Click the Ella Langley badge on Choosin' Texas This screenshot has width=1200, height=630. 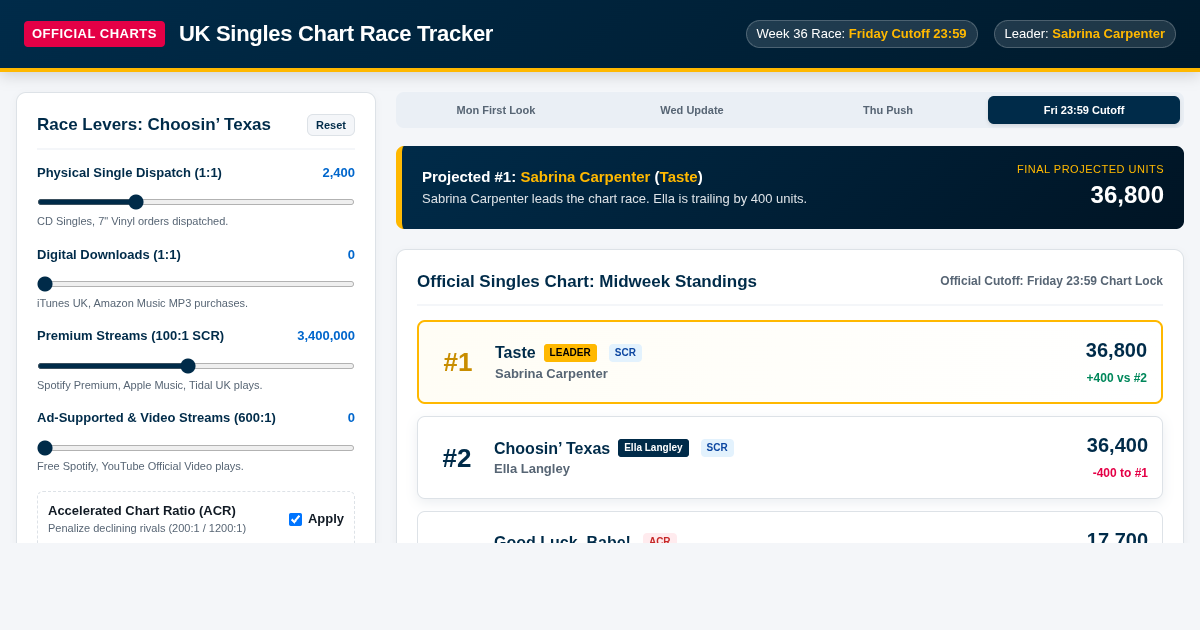pos(653,448)
